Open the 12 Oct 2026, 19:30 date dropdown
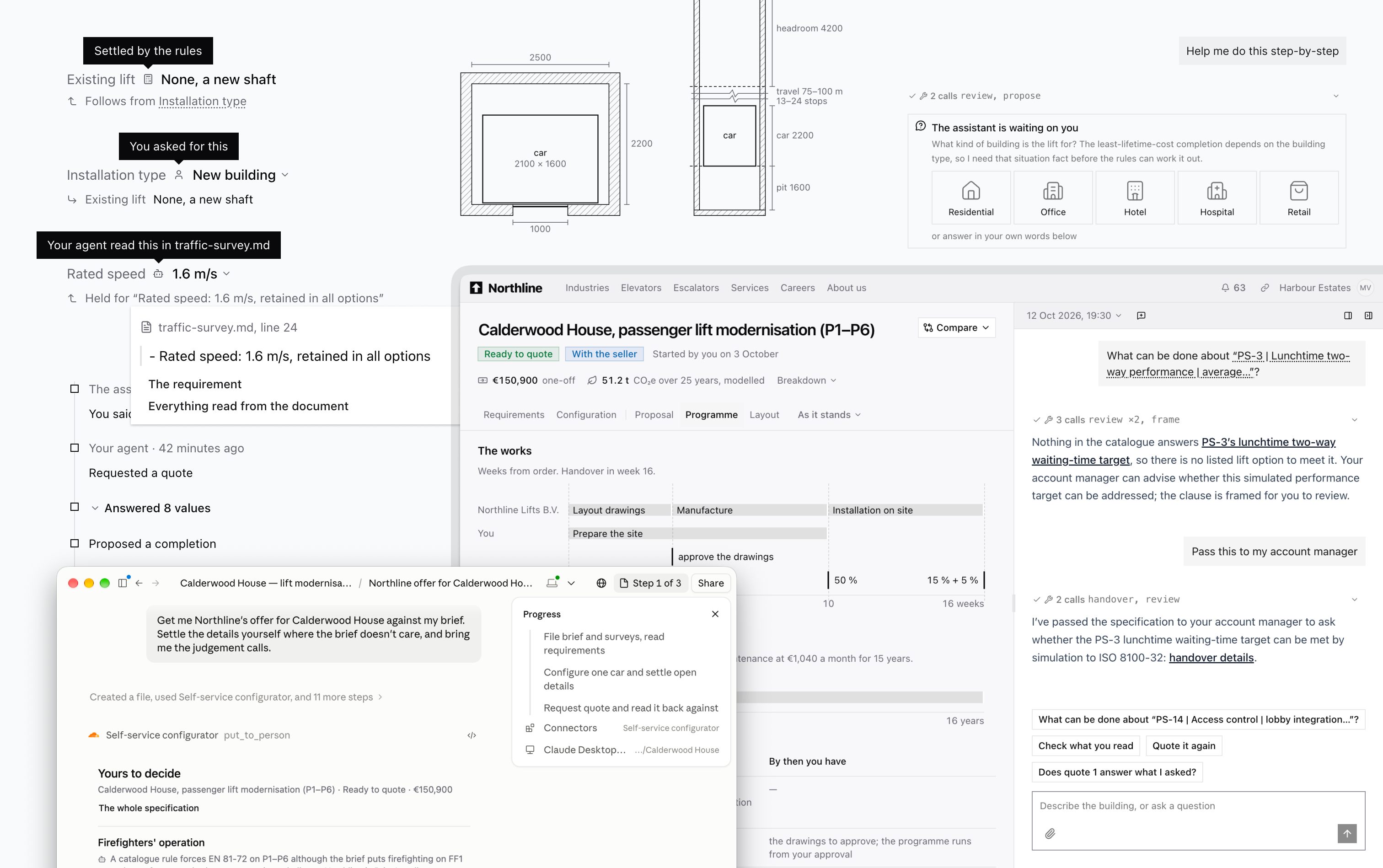 pyautogui.click(x=1073, y=316)
